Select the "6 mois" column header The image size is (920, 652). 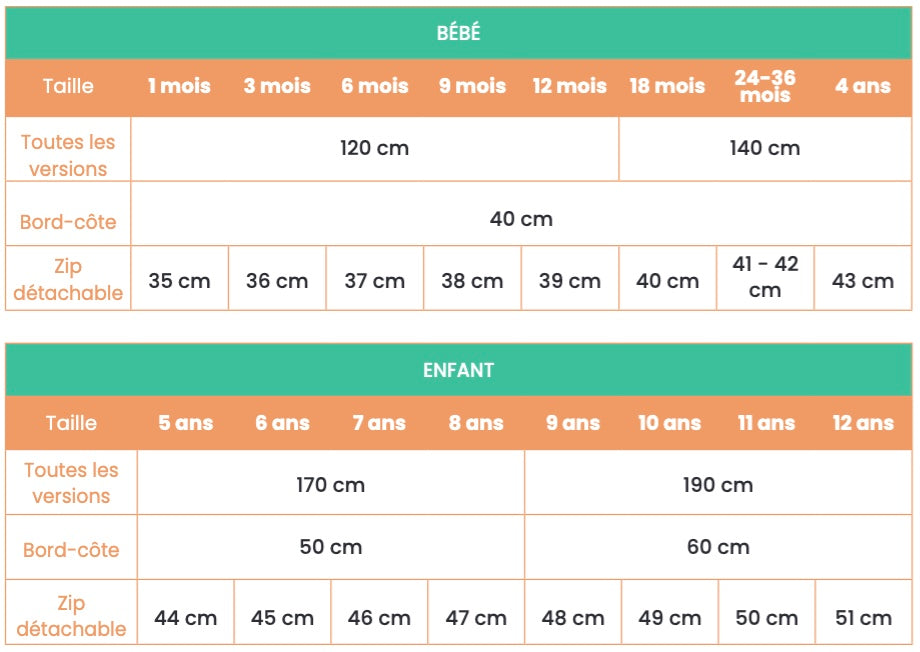pyautogui.click(x=375, y=86)
